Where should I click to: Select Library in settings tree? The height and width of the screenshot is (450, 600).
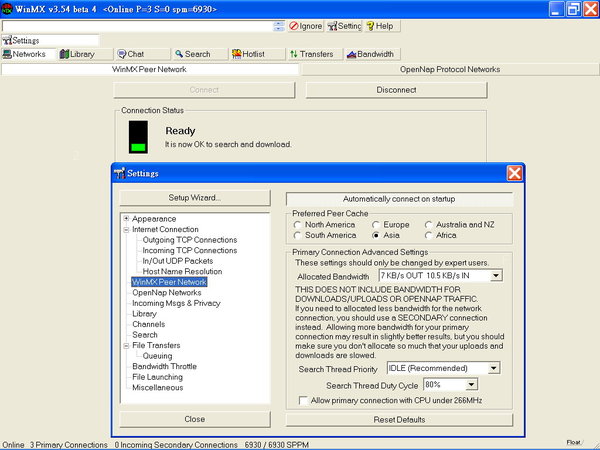pos(144,314)
